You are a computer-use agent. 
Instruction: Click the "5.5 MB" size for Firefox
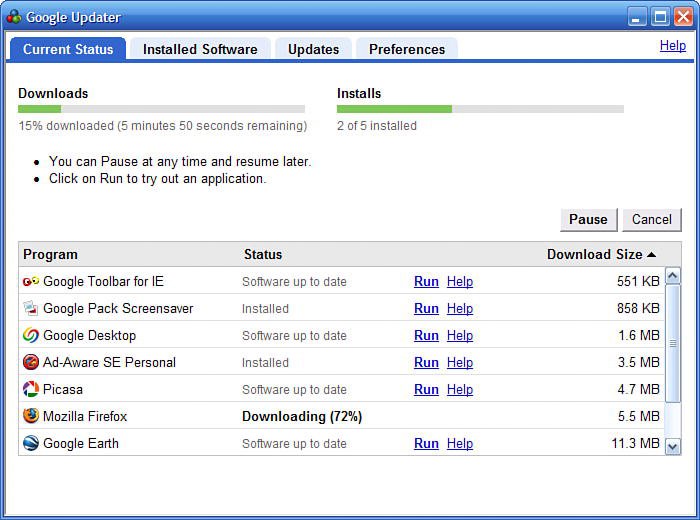click(638, 416)
